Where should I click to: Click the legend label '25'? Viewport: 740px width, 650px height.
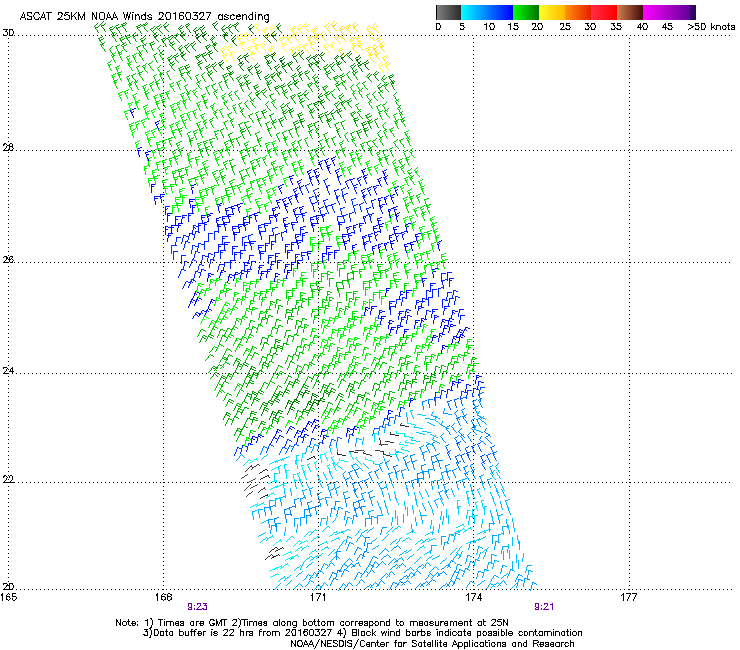tap(565, 27)
